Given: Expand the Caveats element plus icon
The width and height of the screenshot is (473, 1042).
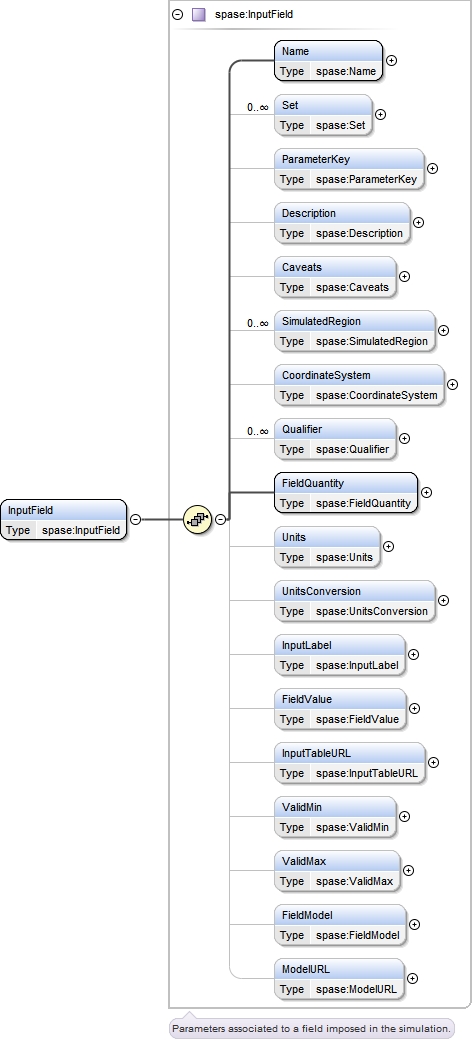Looking at the screenshot, I should (x=404, y=276).
